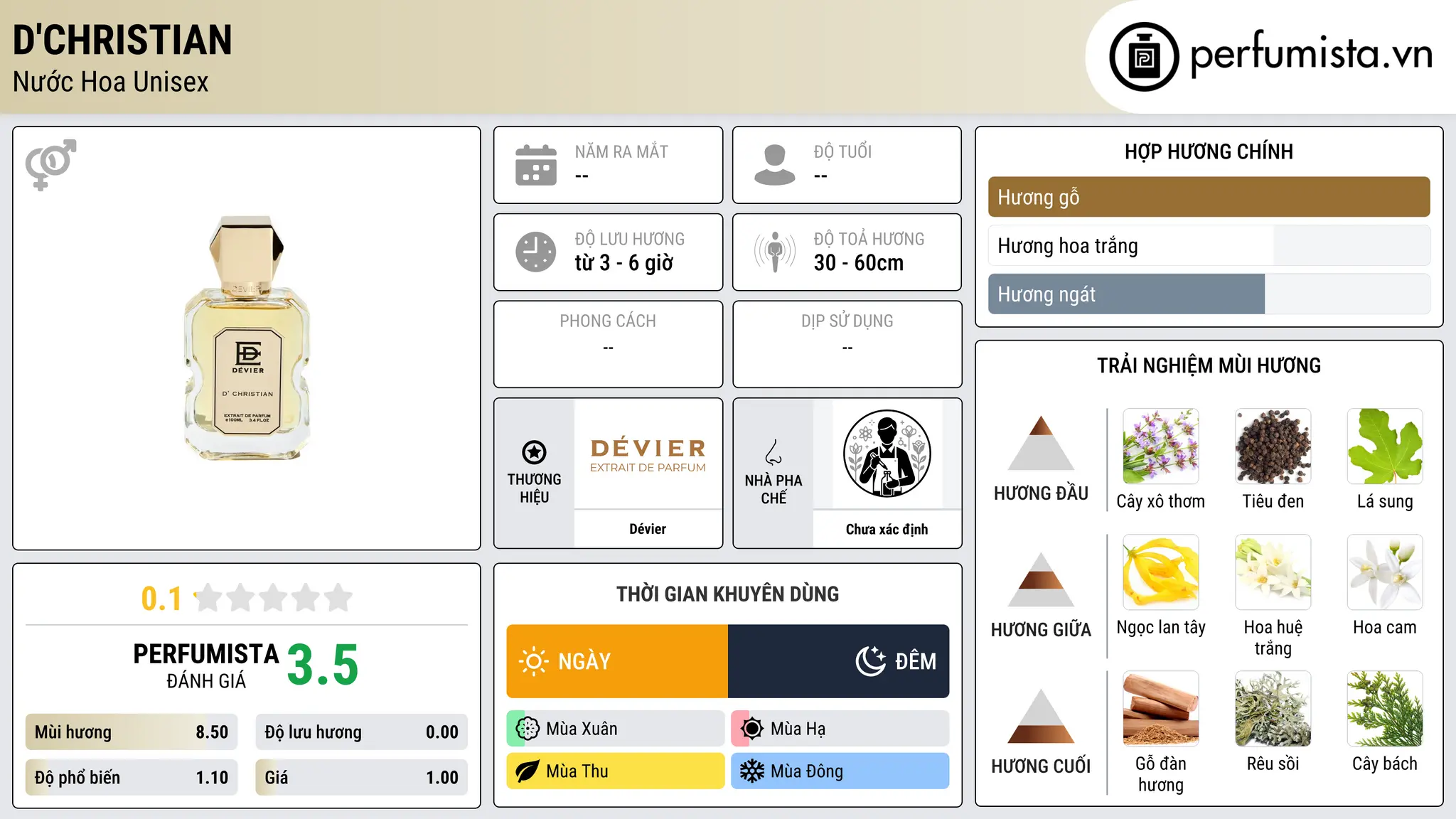Click the winter snowflake icon
Screen dimensions: 1456x819
click(x=752, y=771)
